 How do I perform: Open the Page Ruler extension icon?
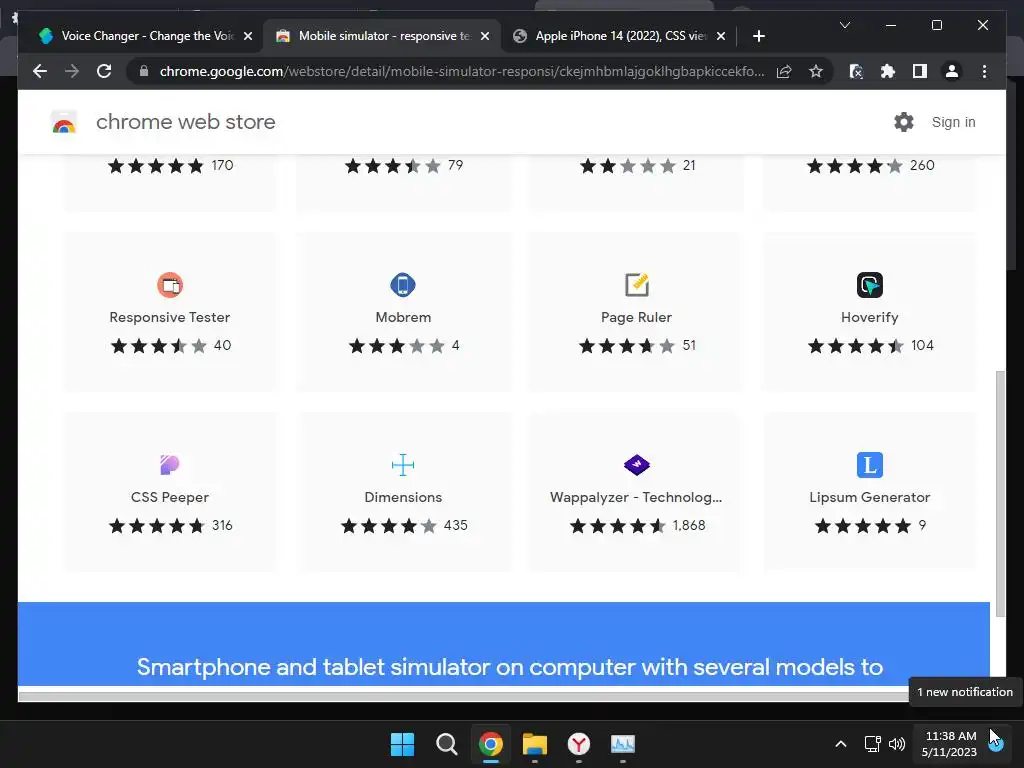(636, 285)
